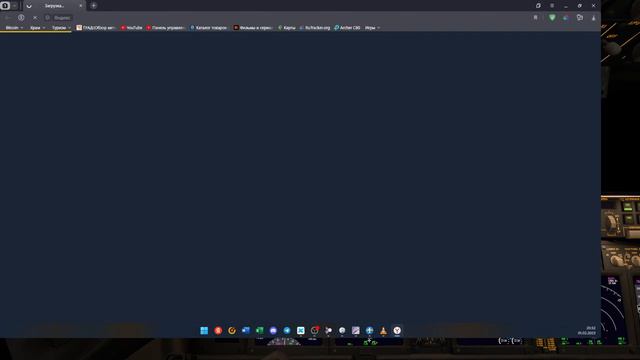Open the browser hamburger menu
640x360 pixels.
[552, 6]
